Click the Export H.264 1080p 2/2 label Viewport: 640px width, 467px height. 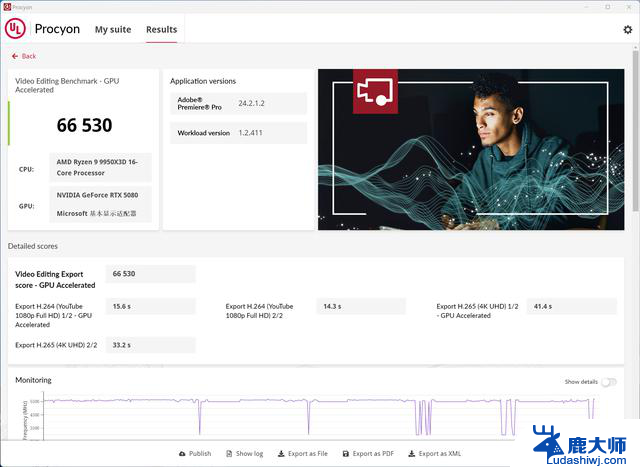(259, 311)
